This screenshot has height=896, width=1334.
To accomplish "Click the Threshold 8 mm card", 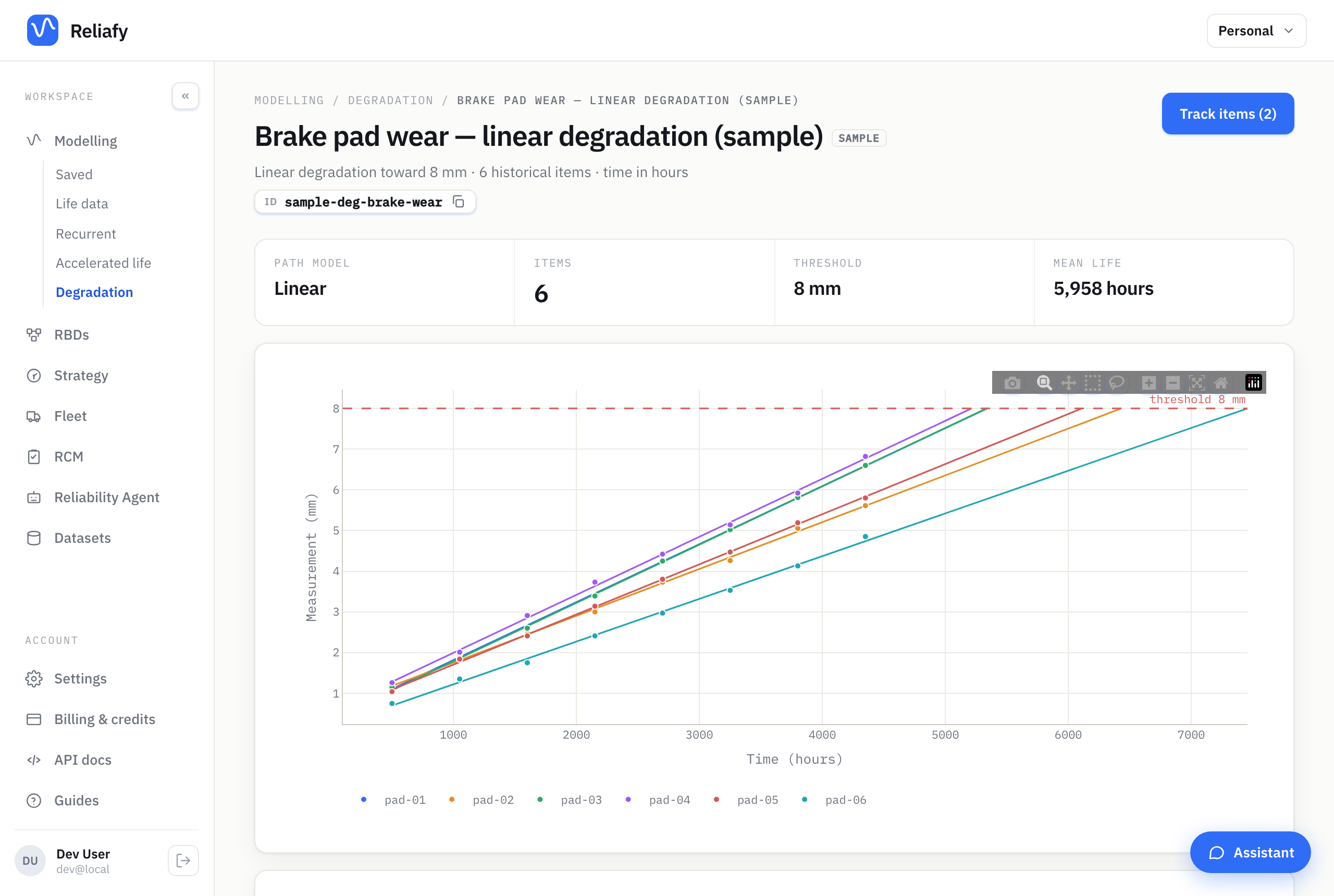I will pos(904,282).
